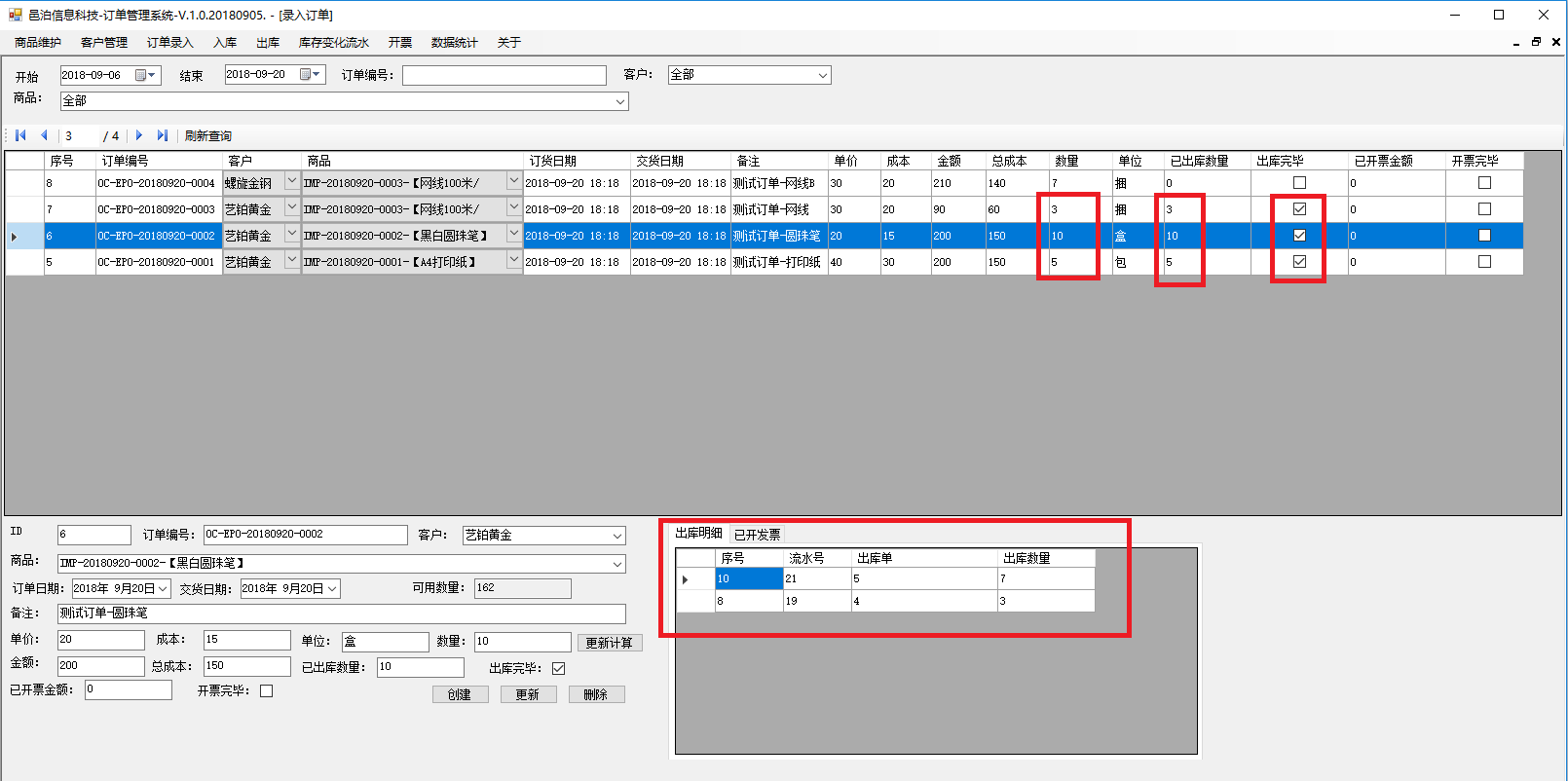Toggle 出库完毕 checkbox for order 0003
Image resolution: width=1568 pixels, height=781 pixels.
[1299, 209]
